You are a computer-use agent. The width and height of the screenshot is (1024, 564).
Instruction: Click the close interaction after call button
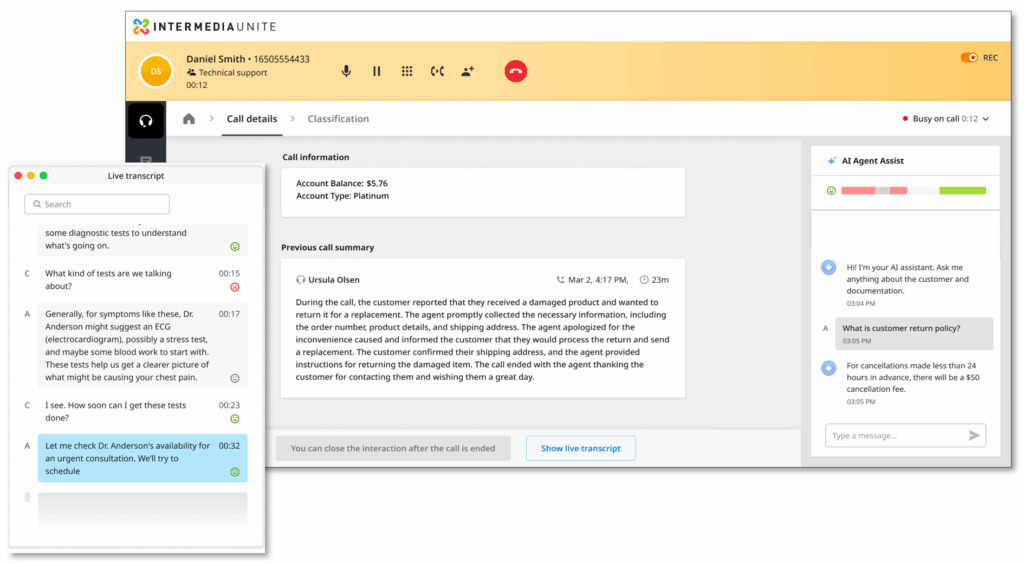392,448
